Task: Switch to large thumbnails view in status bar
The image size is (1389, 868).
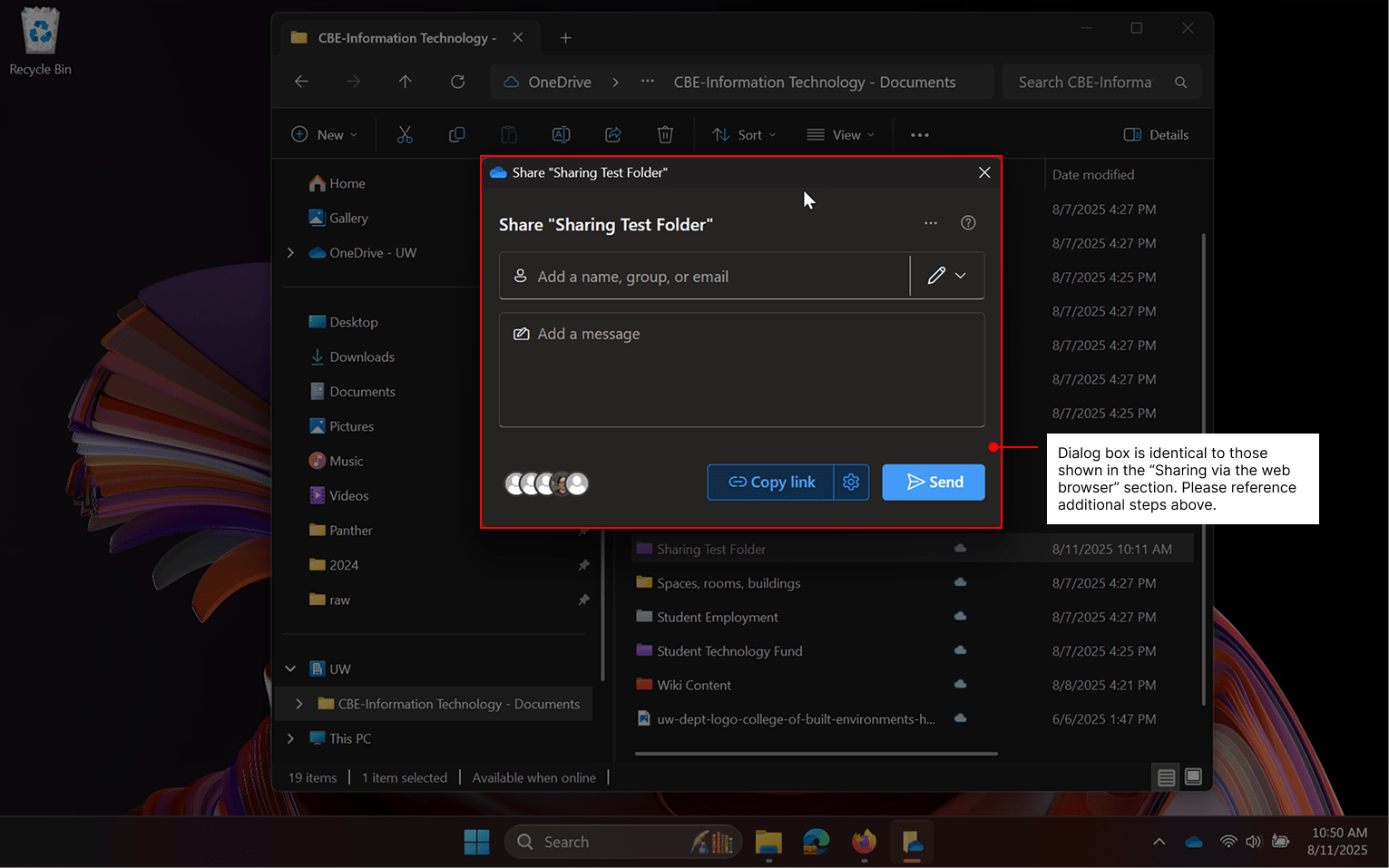Action: 1193,776
